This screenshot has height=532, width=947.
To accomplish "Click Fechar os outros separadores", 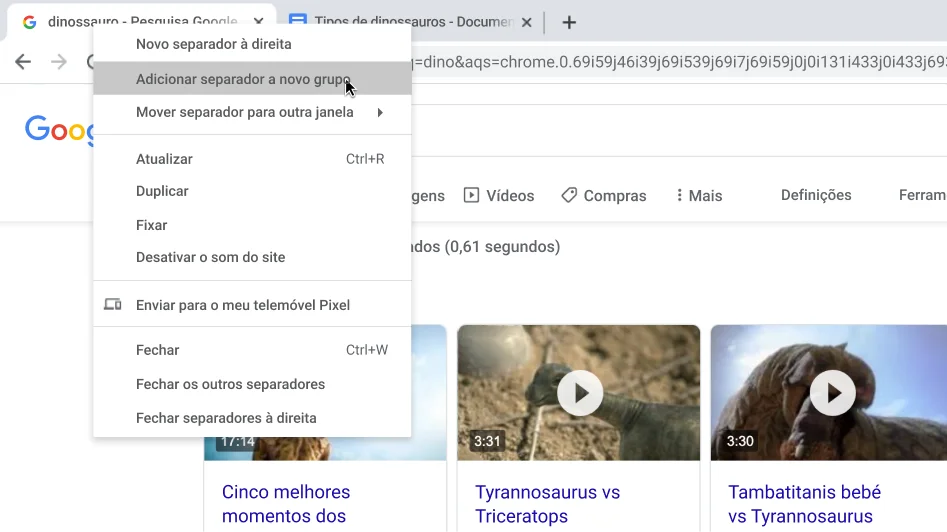I will [x=230, y=384].
